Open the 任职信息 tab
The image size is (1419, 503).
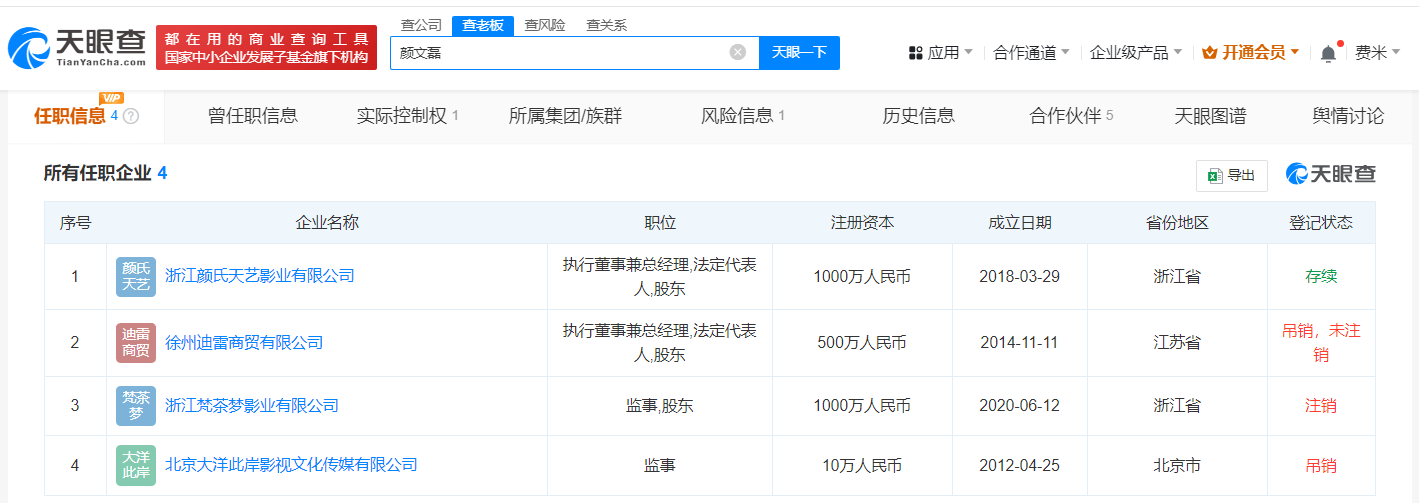86,116
